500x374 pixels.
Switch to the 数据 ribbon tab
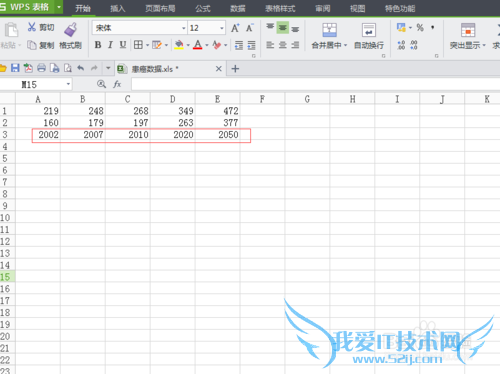pyautogui.click(x=238, y=8)
